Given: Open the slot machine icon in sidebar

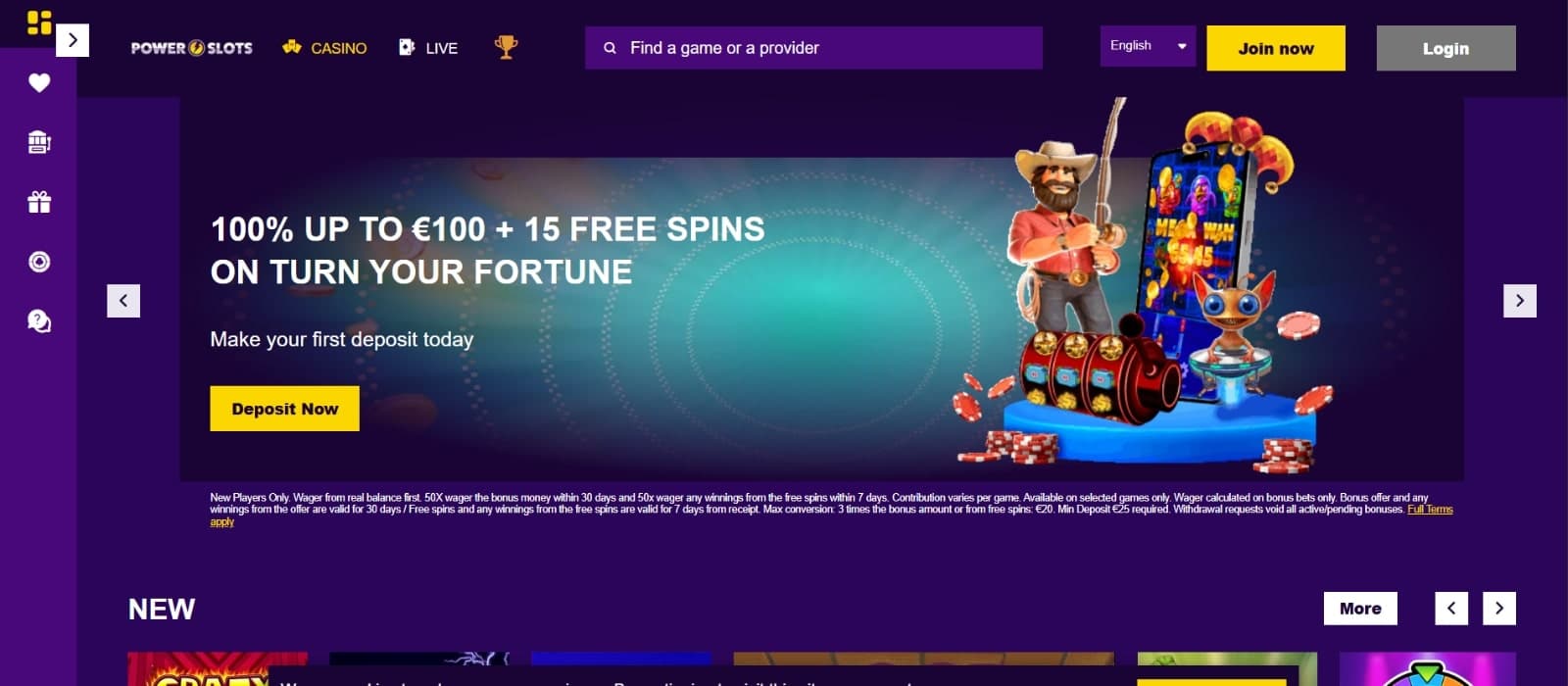Looking at the screenshot, I should click(x=39, y=142).
